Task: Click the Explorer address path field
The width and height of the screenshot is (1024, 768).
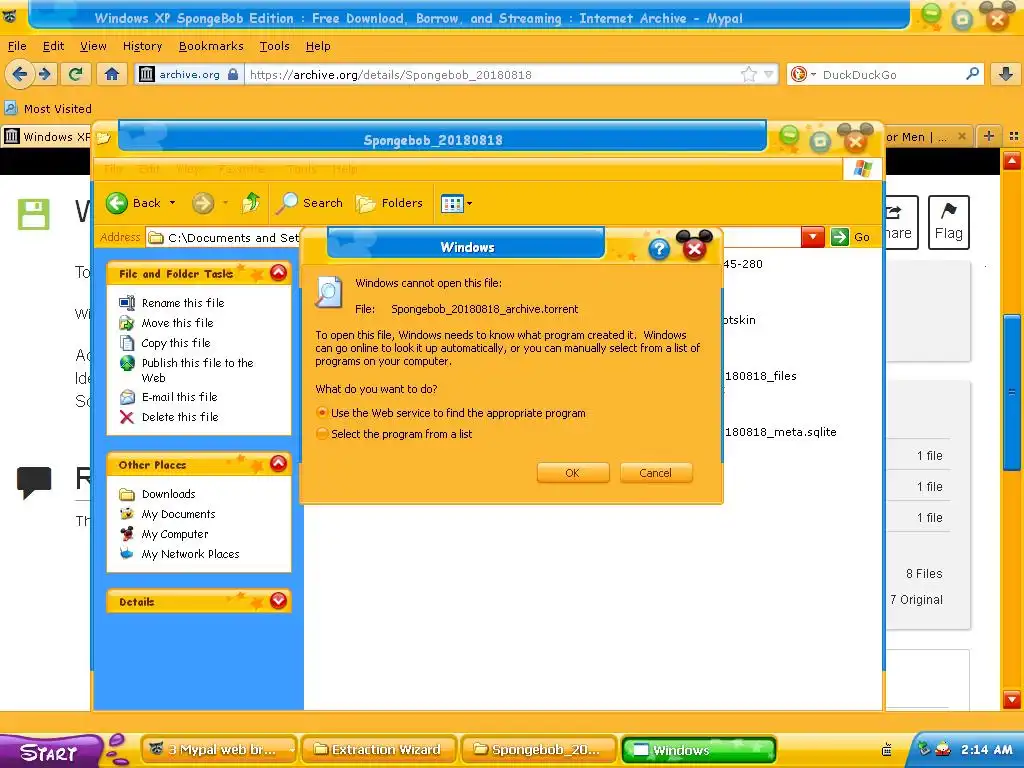Action: coord(473,237)
